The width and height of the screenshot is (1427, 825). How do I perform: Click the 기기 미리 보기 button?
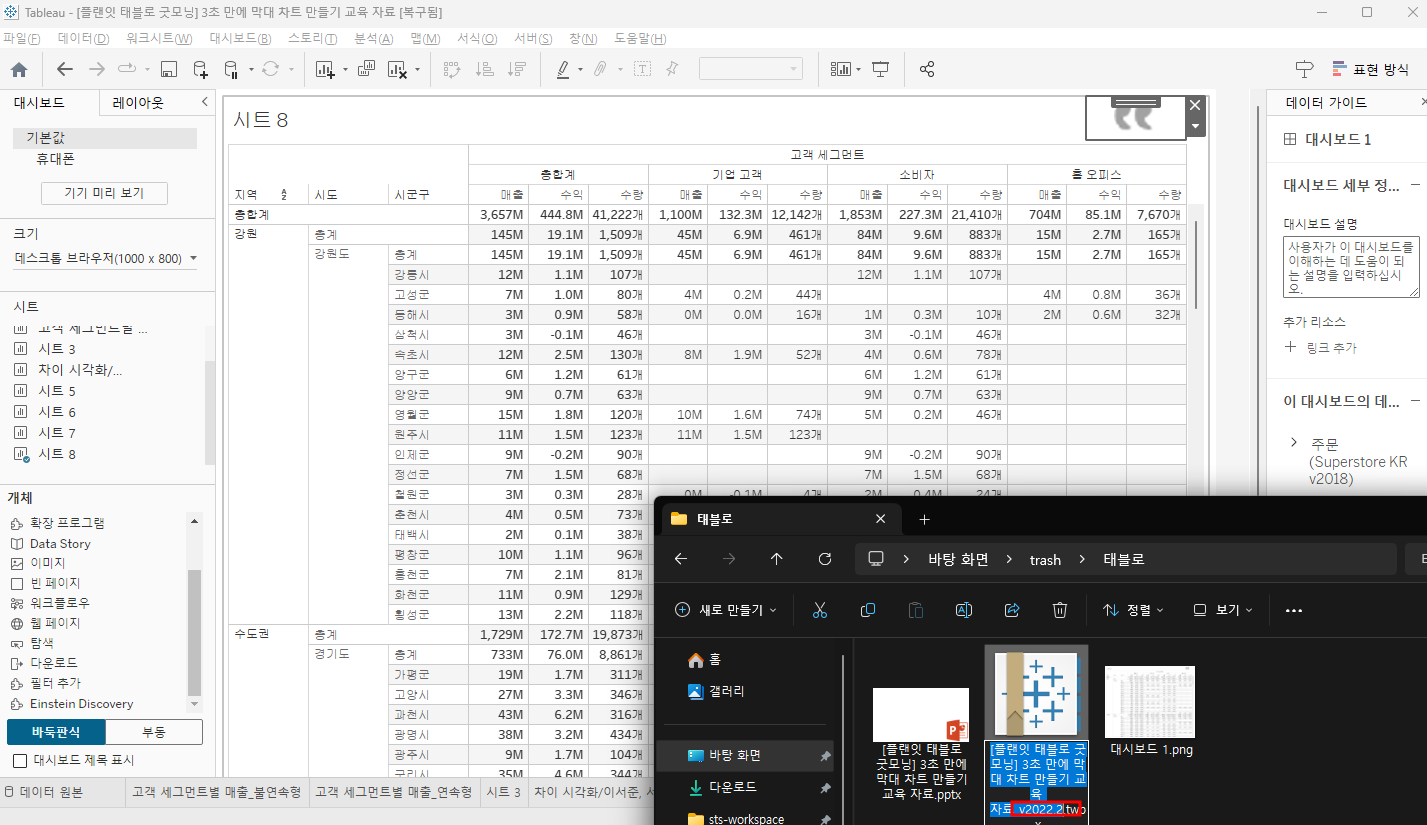click(x=104, y=193)
